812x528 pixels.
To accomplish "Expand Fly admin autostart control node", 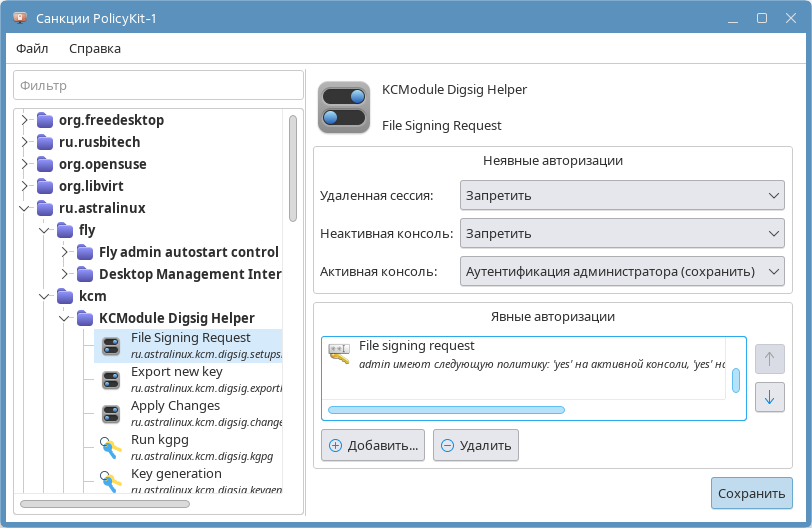I will tap(65, 252).
